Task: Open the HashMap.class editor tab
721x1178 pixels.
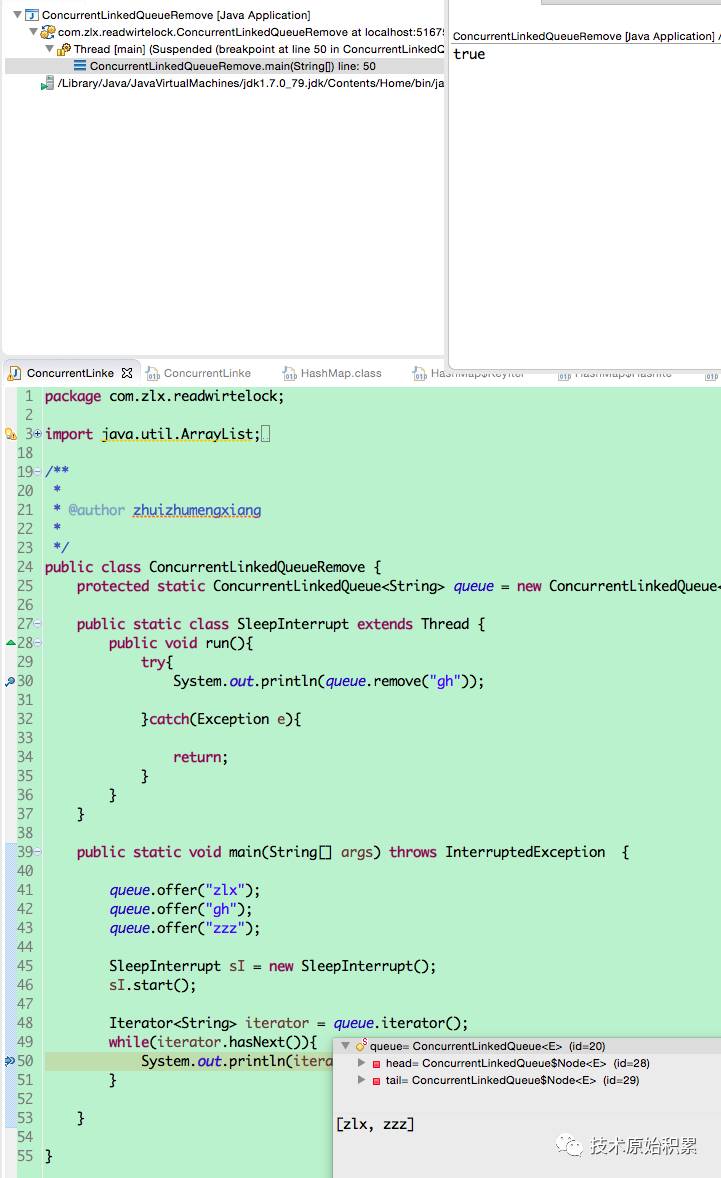Action: click(x=341, y=373)
